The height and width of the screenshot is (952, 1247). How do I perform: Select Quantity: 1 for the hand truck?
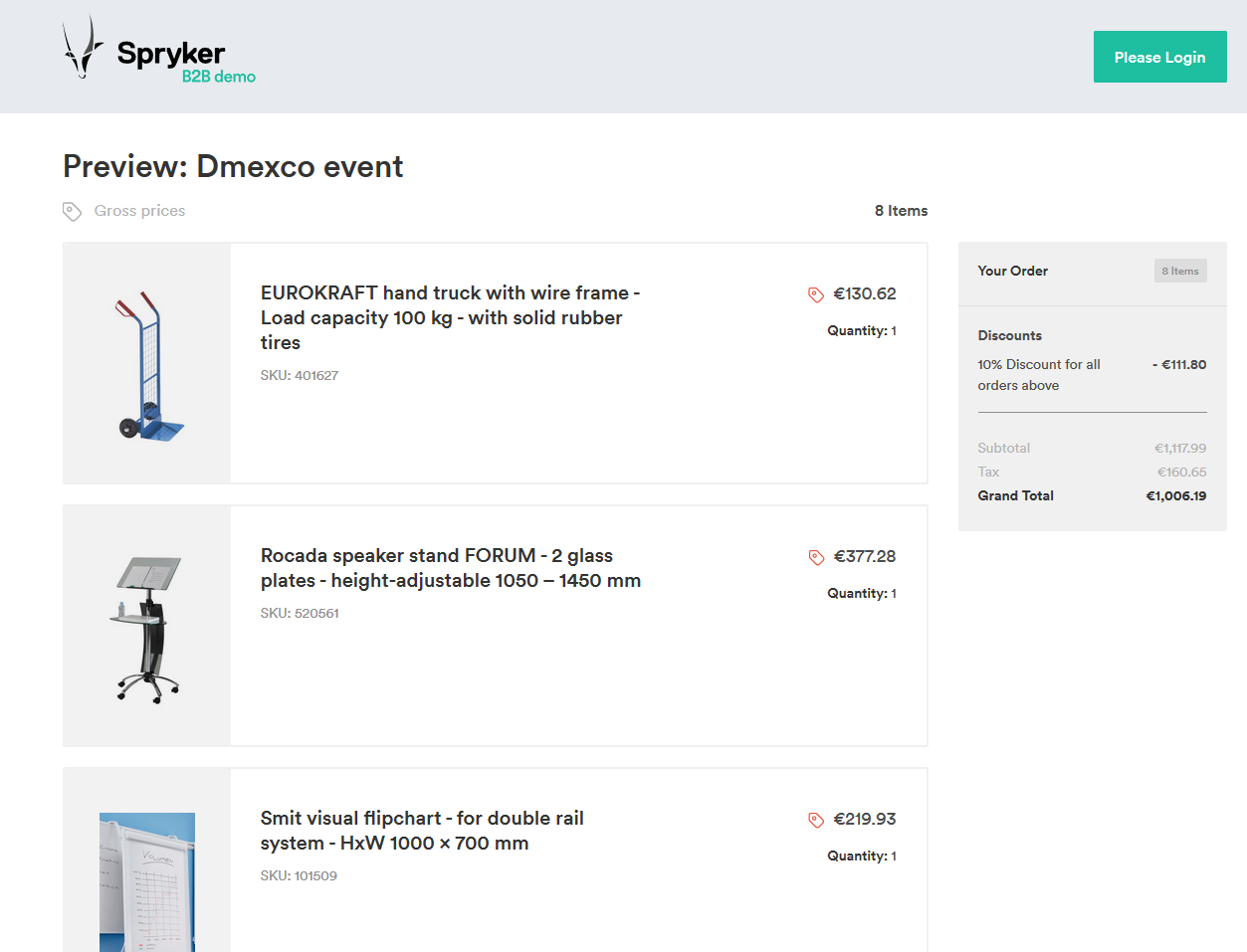[x=862, y=330]
